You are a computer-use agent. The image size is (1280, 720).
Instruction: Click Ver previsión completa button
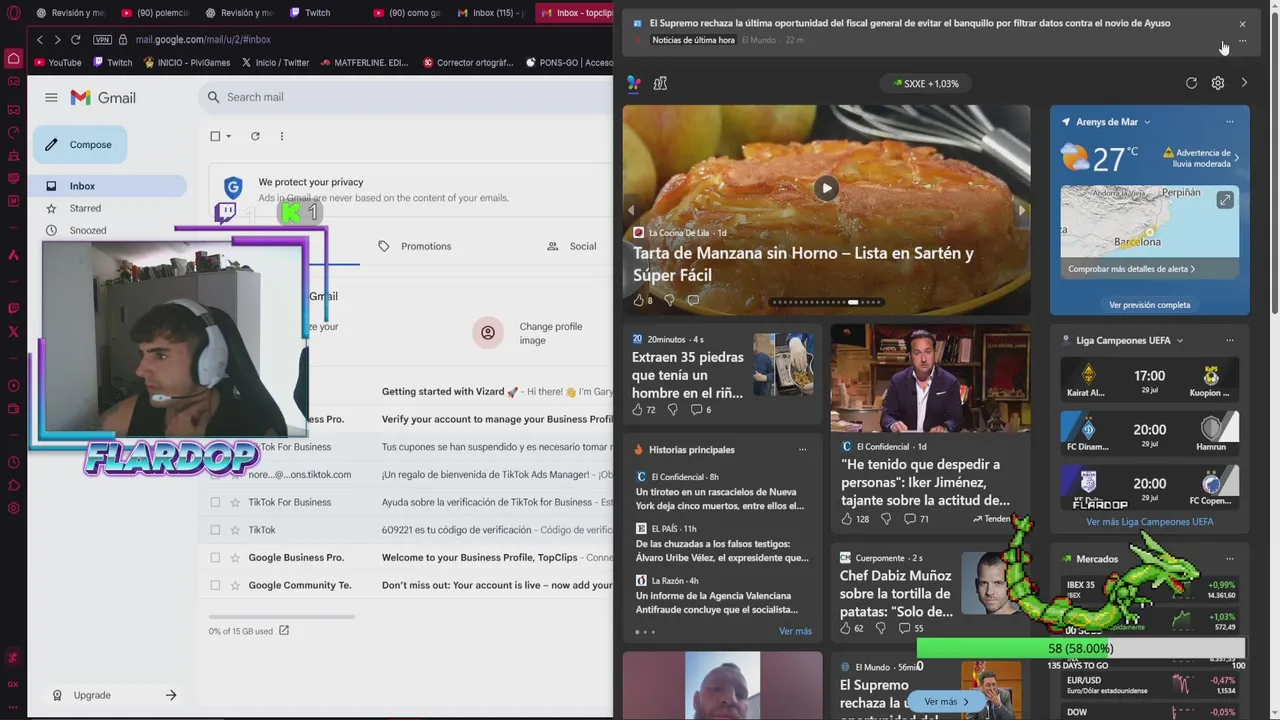point(1150,305)
